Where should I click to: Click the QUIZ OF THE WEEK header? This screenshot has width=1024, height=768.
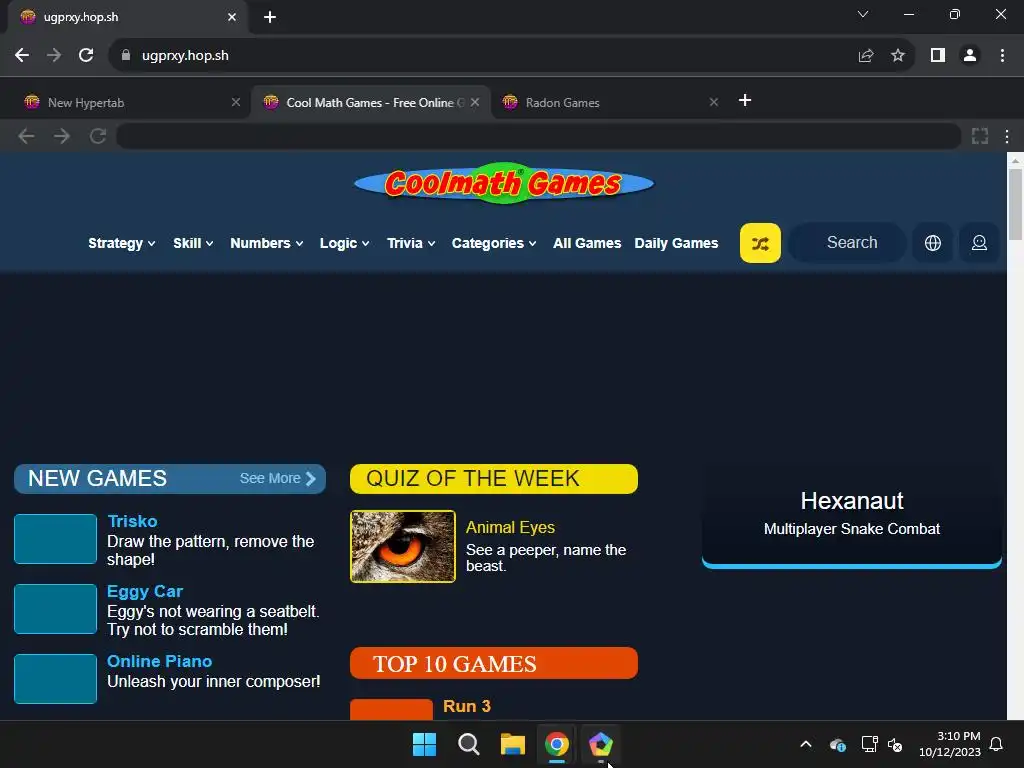494,479
